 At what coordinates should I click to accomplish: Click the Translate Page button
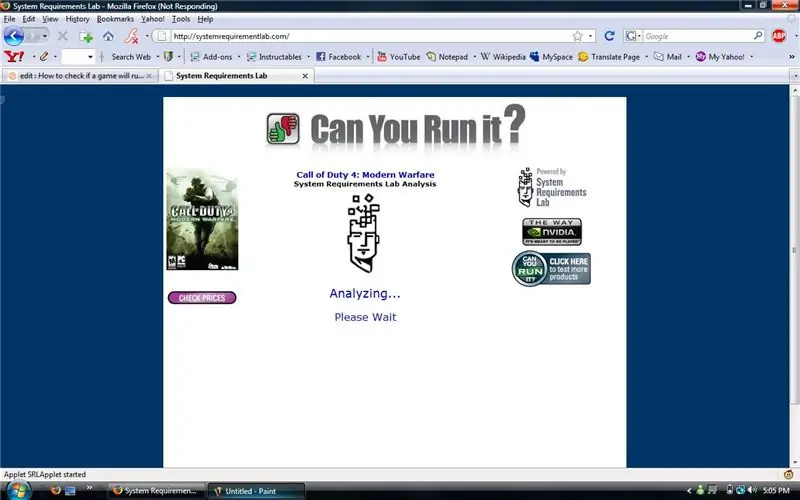(x=609, y=57)
